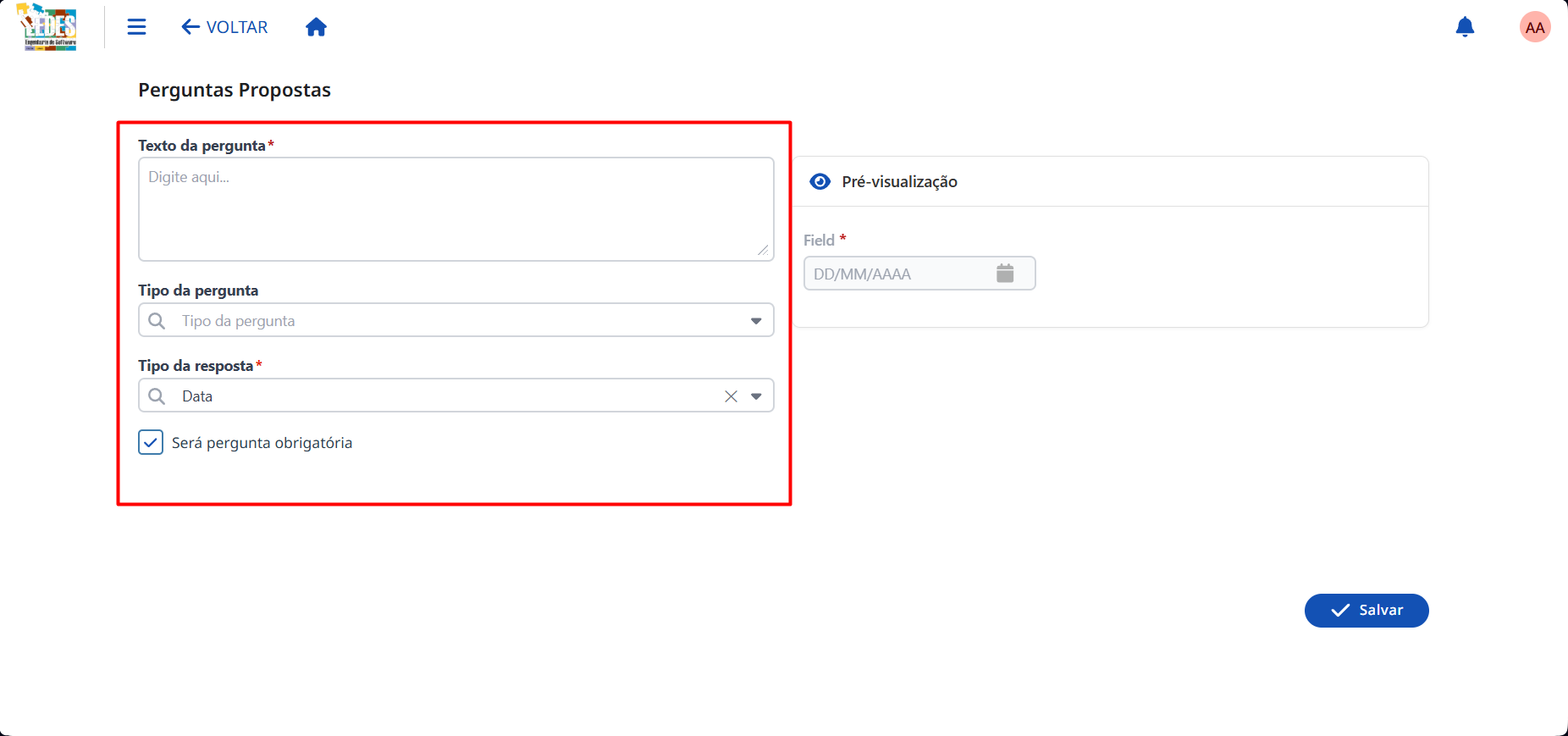Click the Field label in preview
1568x736 pixels.
(819, 241)
